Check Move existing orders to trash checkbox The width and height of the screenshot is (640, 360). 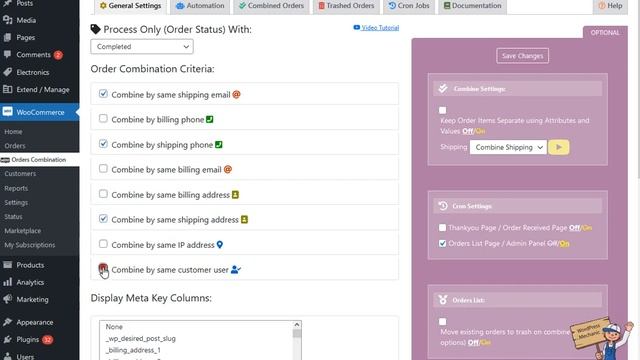click(x=442, y=322)
